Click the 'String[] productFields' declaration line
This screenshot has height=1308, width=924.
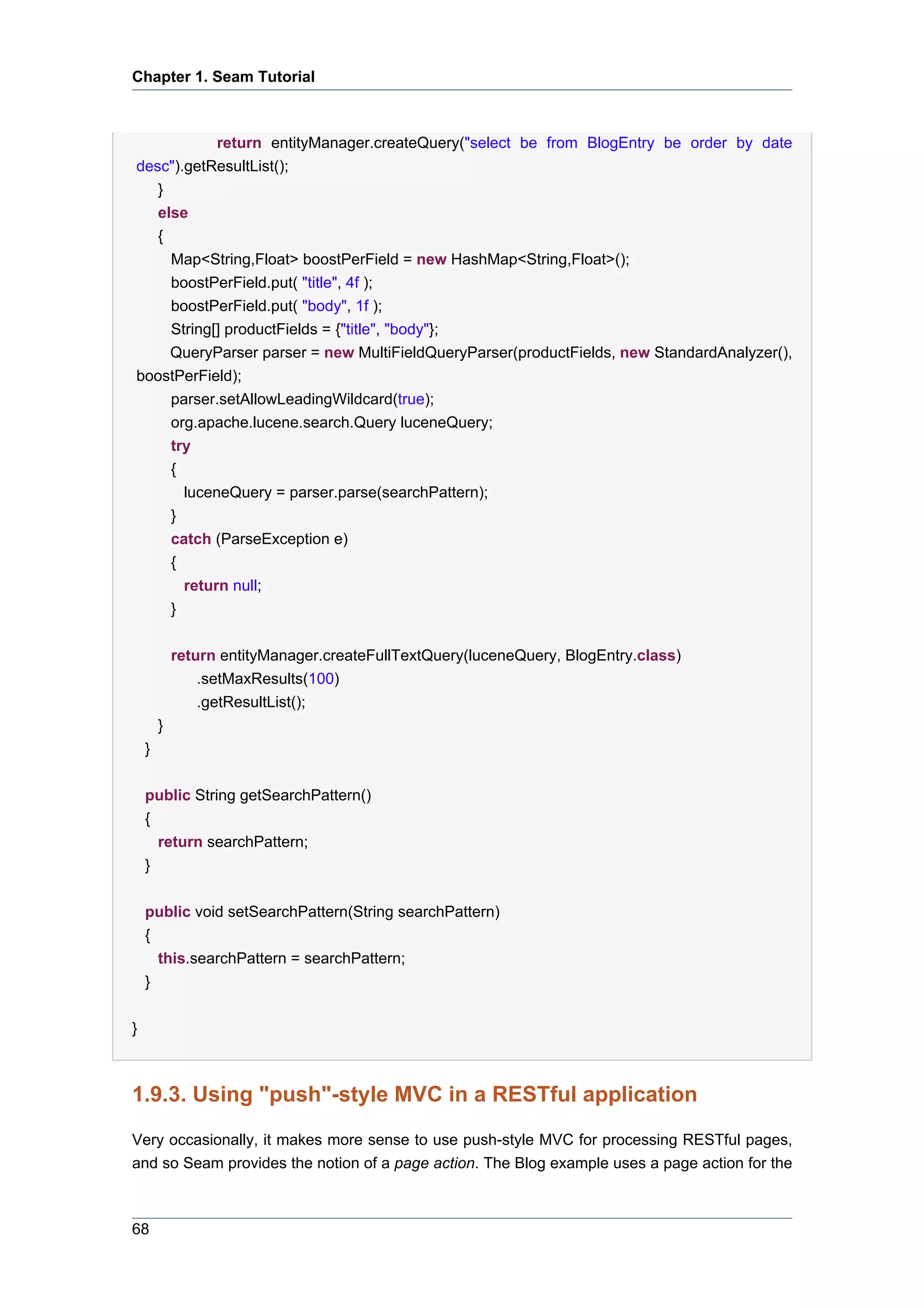[x=304, y=329]
